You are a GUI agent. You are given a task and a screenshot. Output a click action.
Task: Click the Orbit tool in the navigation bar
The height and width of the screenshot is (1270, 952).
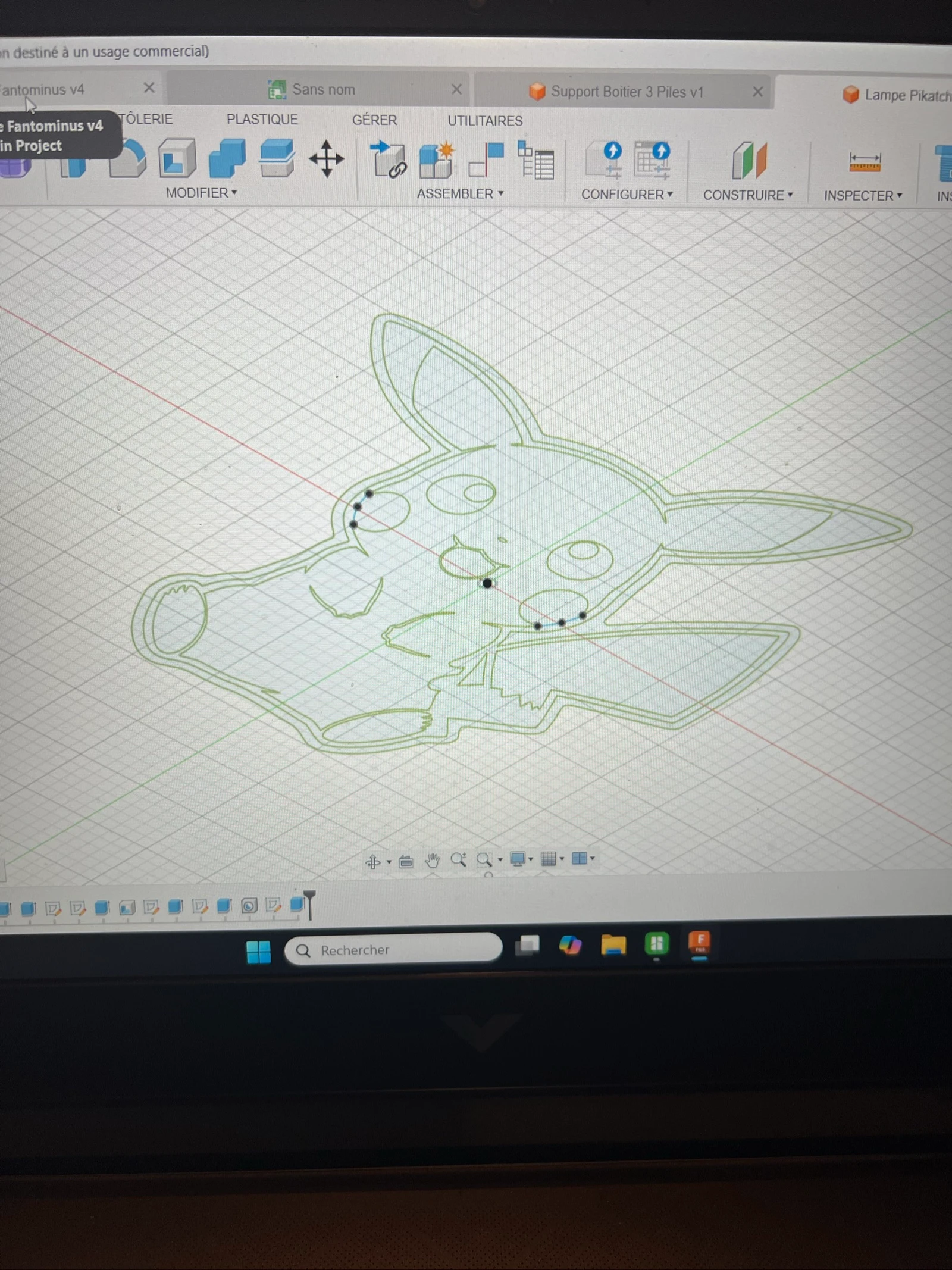tap(373, 861)
